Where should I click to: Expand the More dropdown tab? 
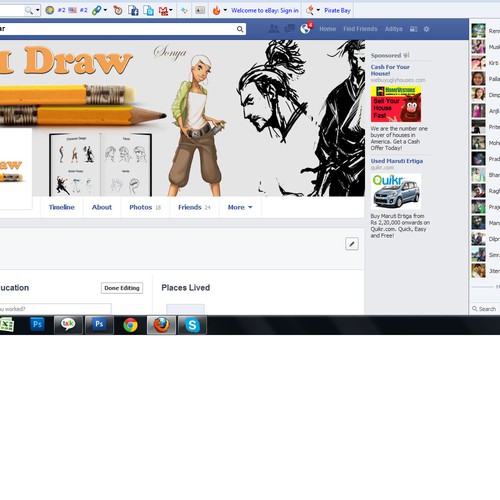(x=240, y=207)
